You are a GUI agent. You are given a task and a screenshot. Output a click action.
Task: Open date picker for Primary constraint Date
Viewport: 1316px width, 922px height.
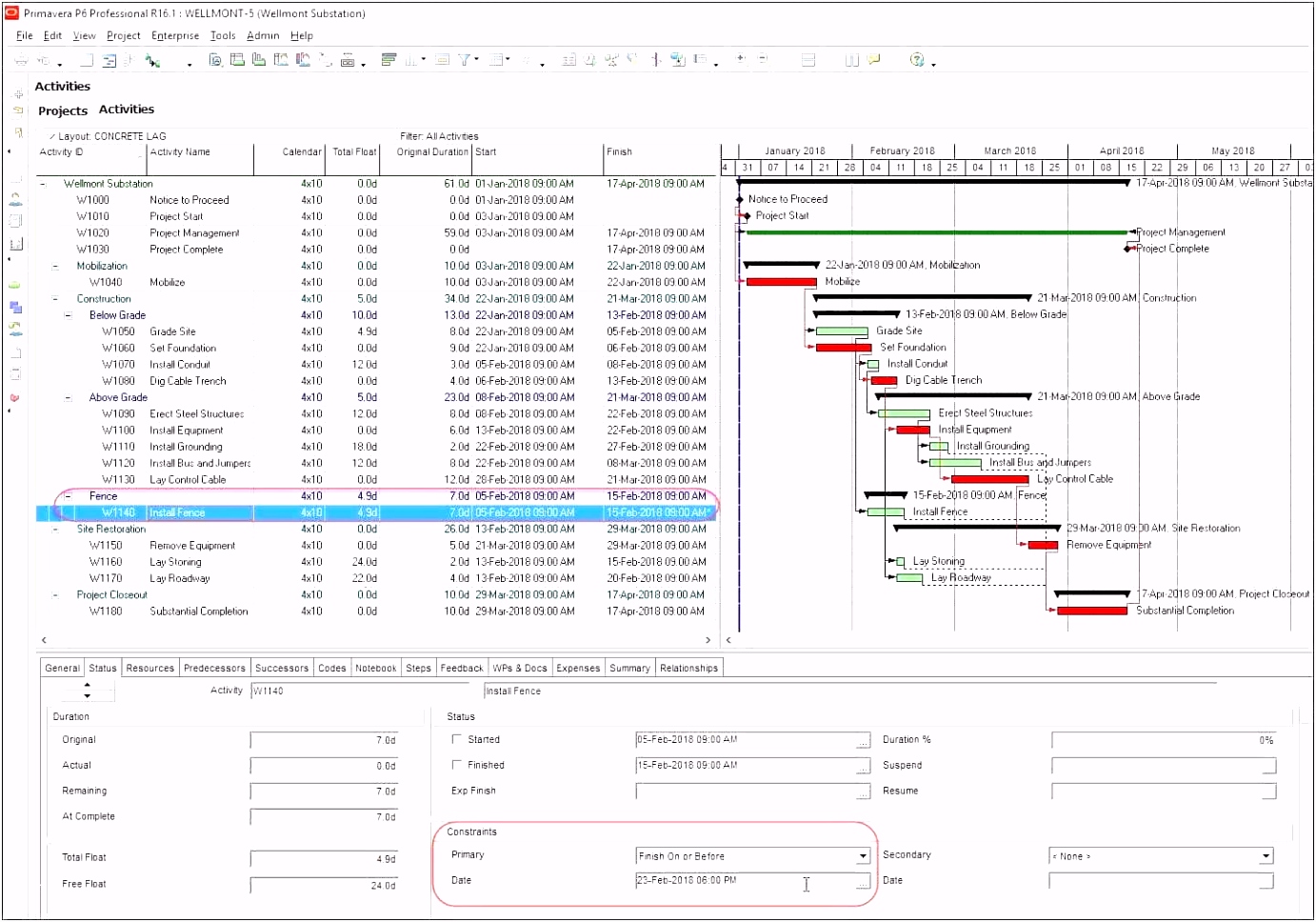863,883
